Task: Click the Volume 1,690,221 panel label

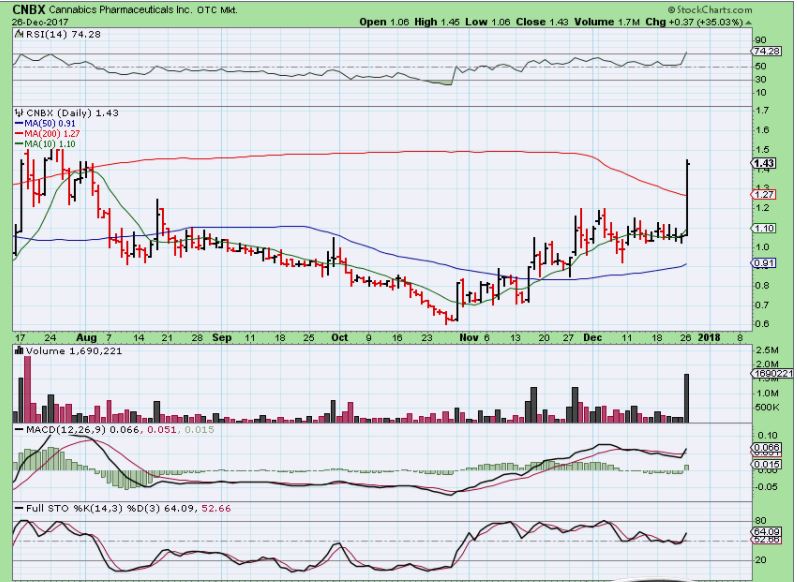Action: [74, 351]
